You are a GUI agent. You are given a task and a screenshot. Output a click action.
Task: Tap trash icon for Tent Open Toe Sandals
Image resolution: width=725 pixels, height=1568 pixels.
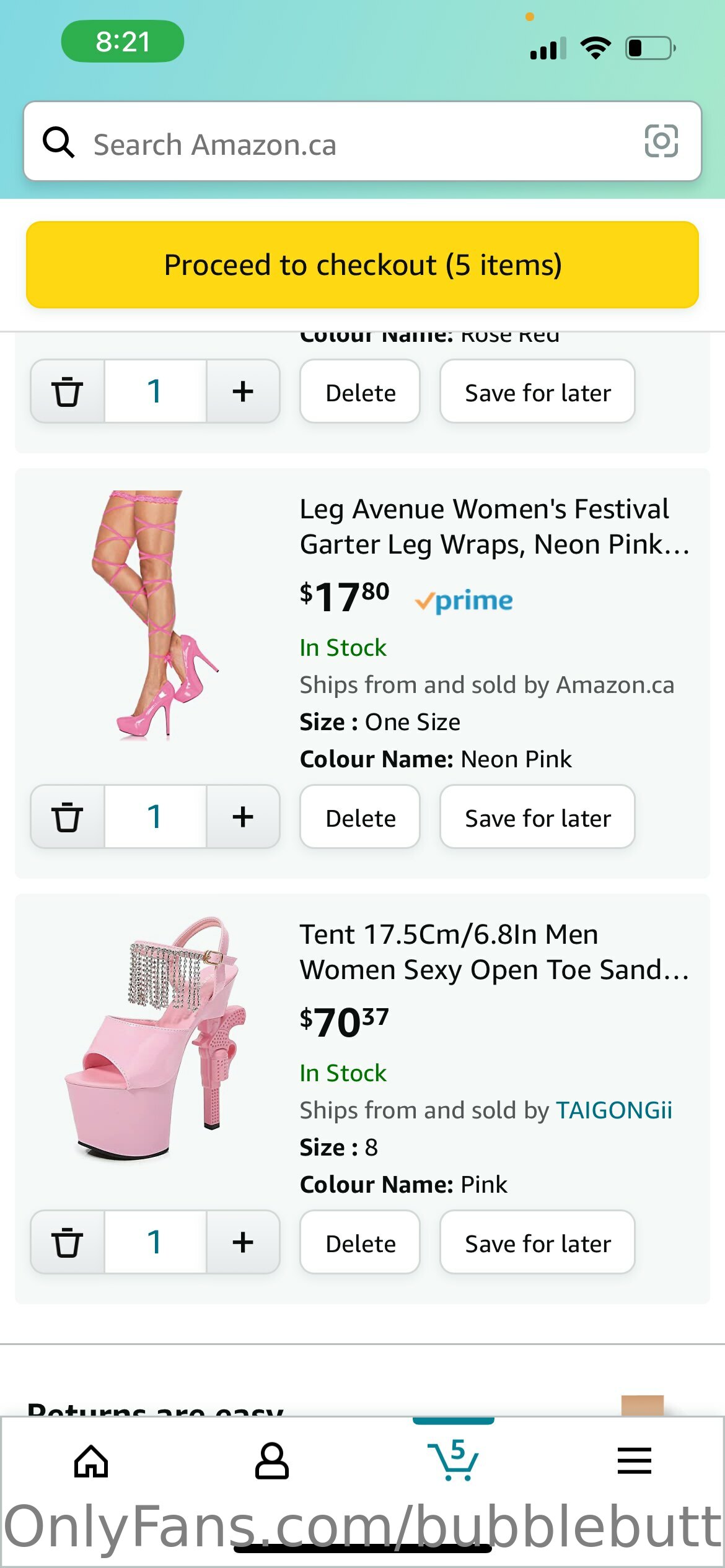[x=67, y=1242]
